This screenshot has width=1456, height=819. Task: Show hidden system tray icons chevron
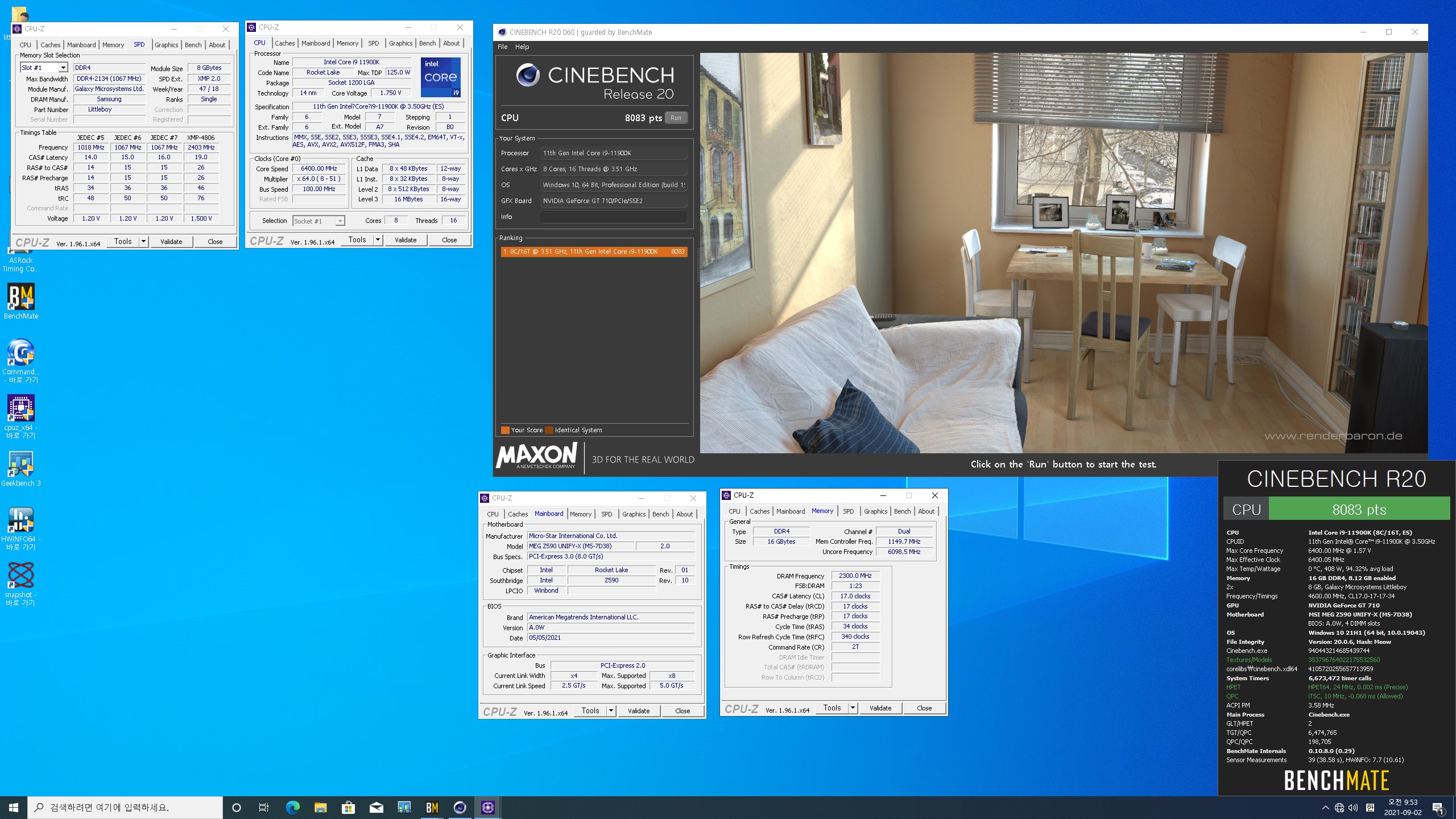coord(1326,808)
